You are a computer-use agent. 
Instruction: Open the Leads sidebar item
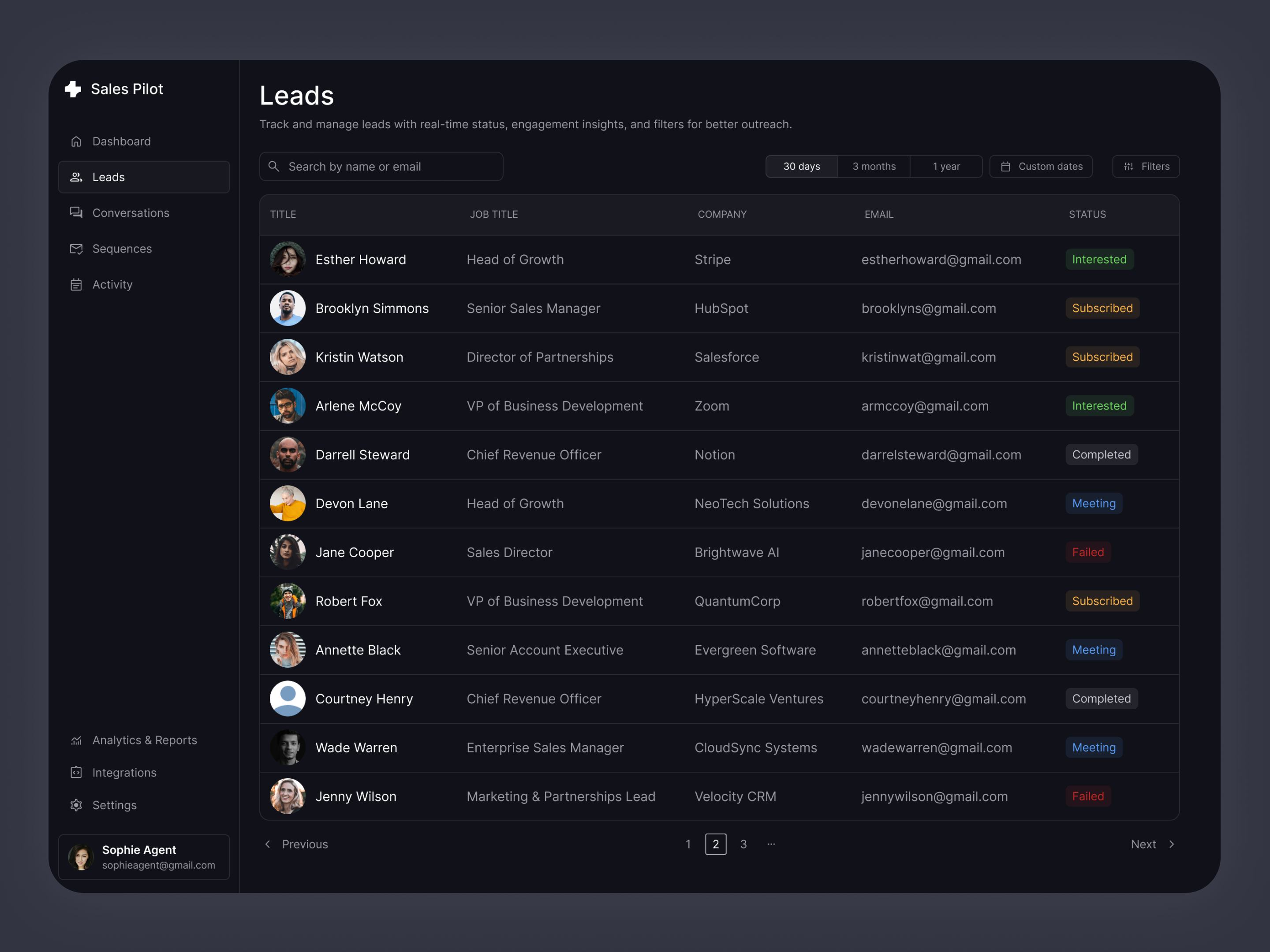(x=143, y=177)
